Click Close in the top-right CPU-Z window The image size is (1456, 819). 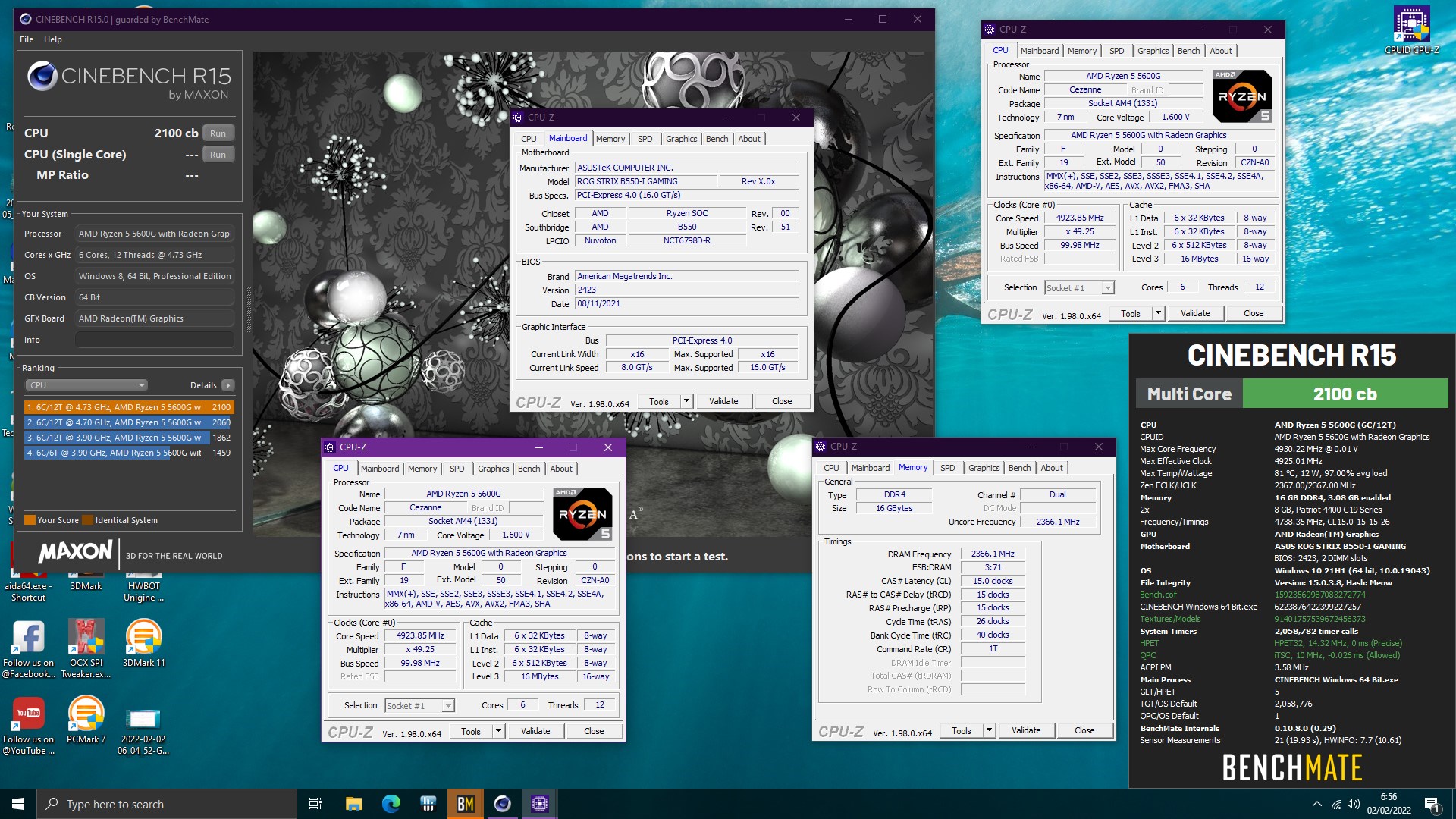(1254, 313)
